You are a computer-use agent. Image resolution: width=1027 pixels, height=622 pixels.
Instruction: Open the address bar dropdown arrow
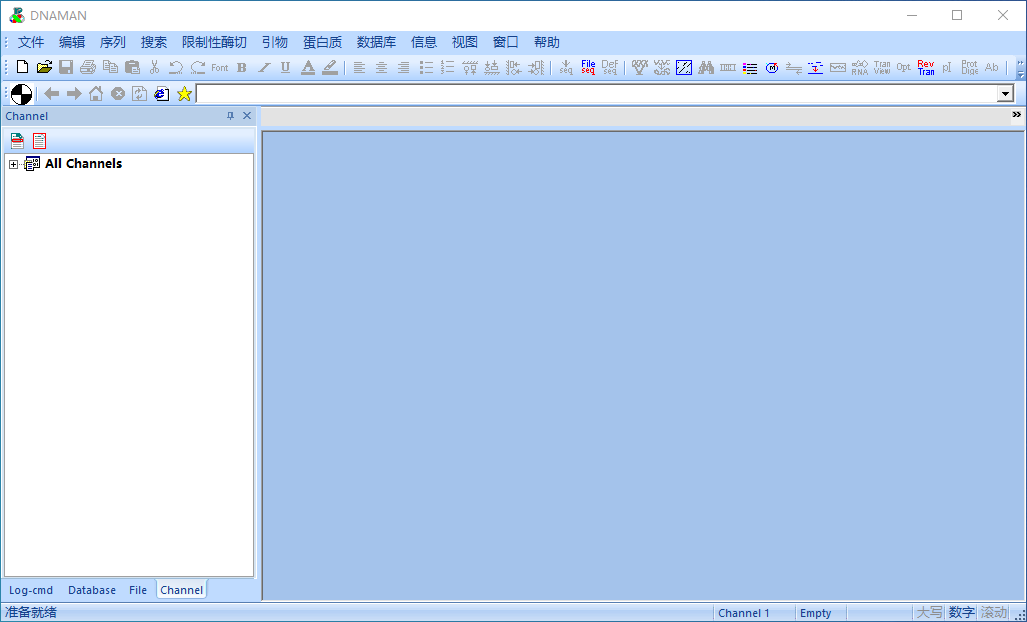pos(1005,94)
